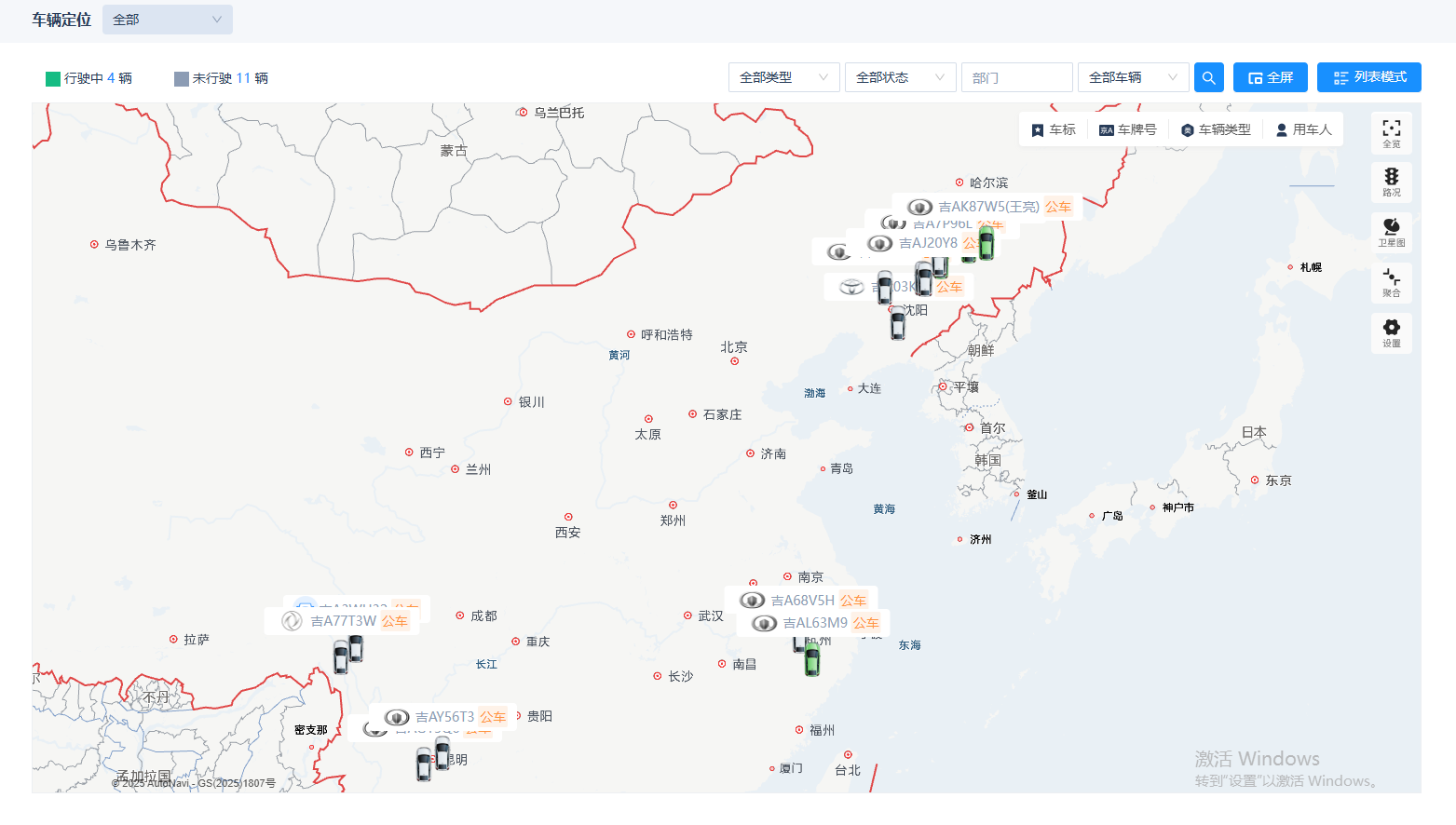Toggle the 用车人 label display
This screenshot has width=1456, height=825.
[x=1303, y=130]
